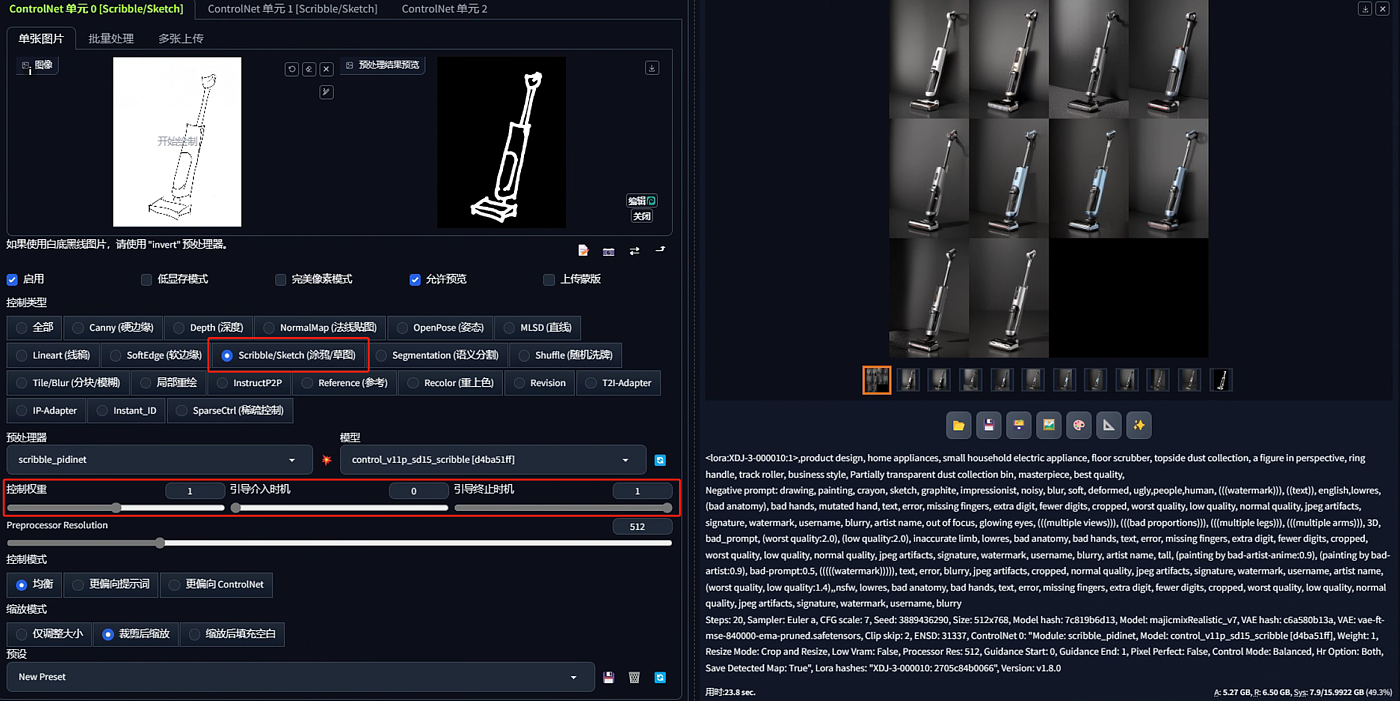1400x701 pixels.
Task: Open the 批量处理 batch tab
Action: 110,39
